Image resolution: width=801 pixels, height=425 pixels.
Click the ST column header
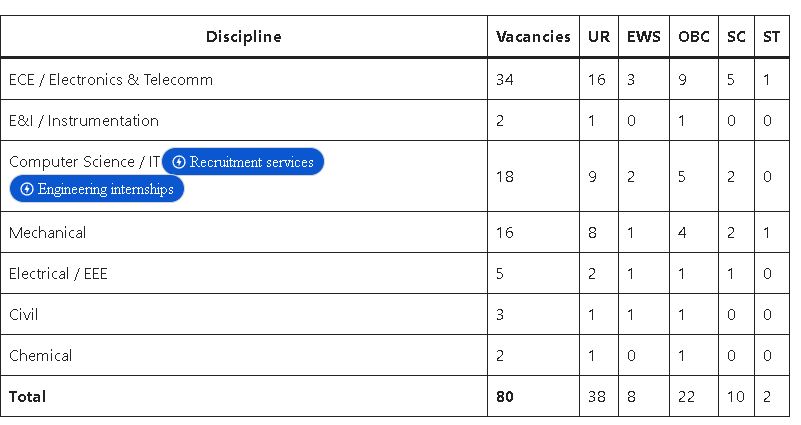771,37
